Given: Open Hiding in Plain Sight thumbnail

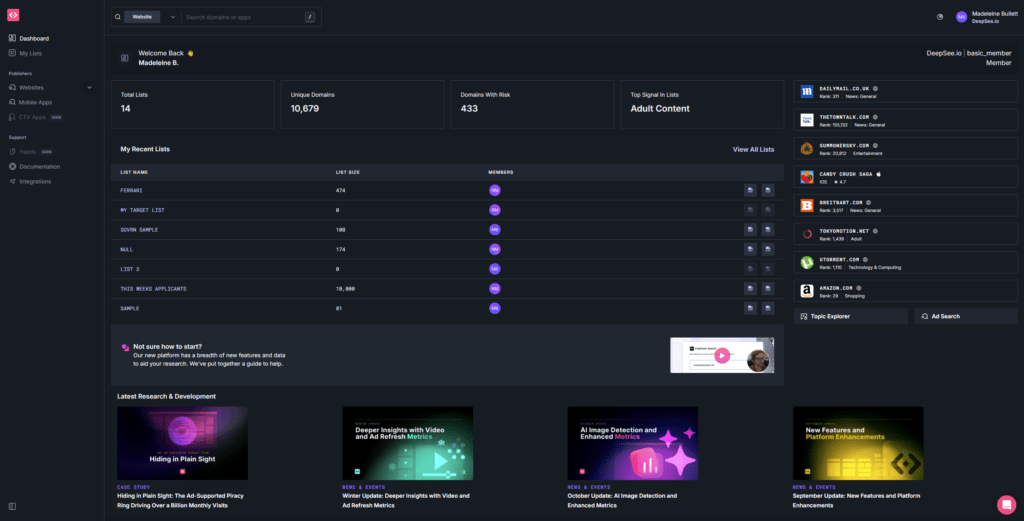Looking at the screenshot, I should (182, 443).
